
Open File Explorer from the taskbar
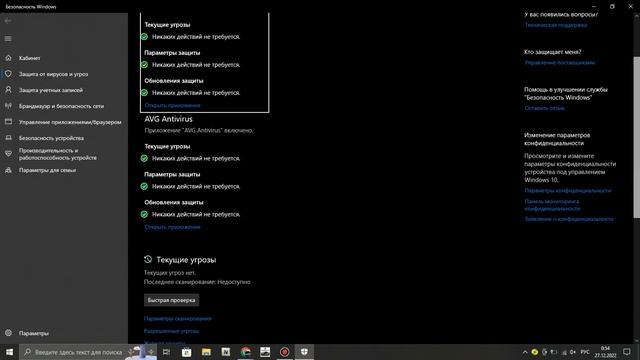206,352
